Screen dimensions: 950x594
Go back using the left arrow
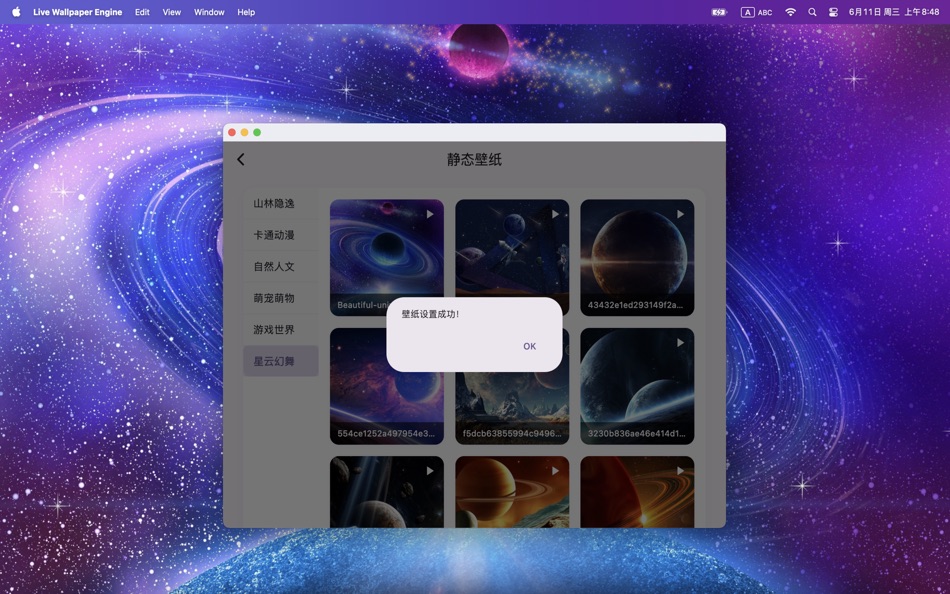[241, 159]
